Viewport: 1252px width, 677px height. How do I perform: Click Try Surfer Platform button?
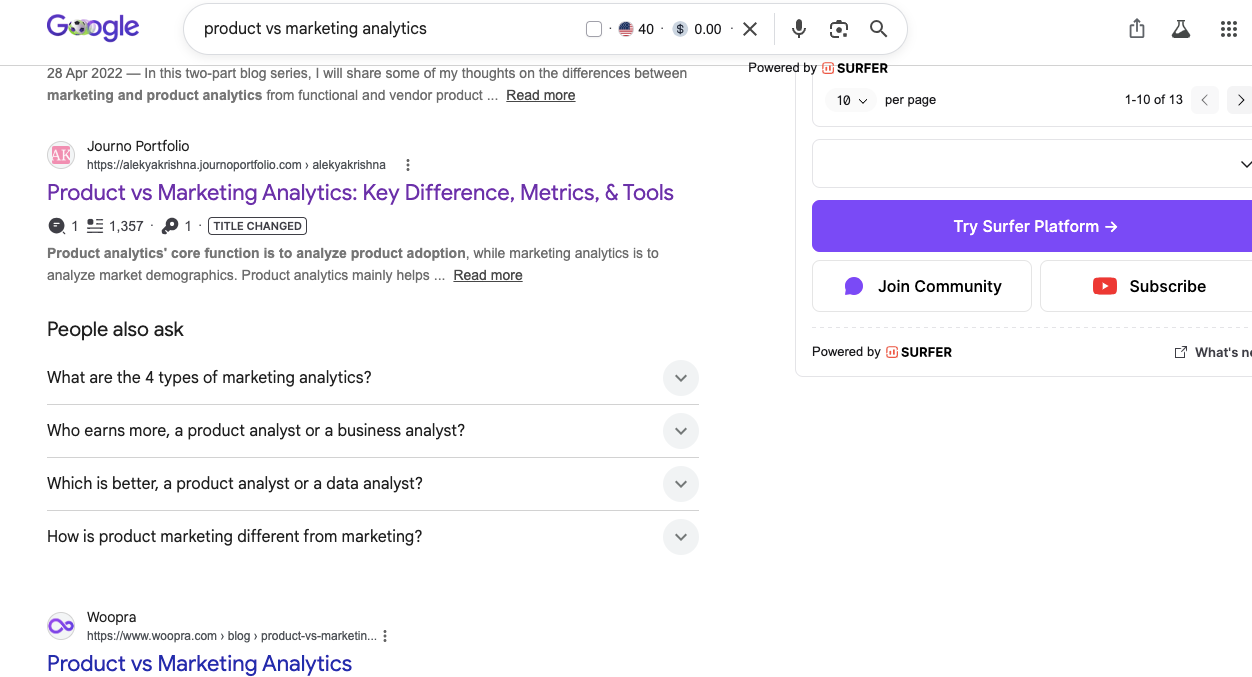[1032, 226]
